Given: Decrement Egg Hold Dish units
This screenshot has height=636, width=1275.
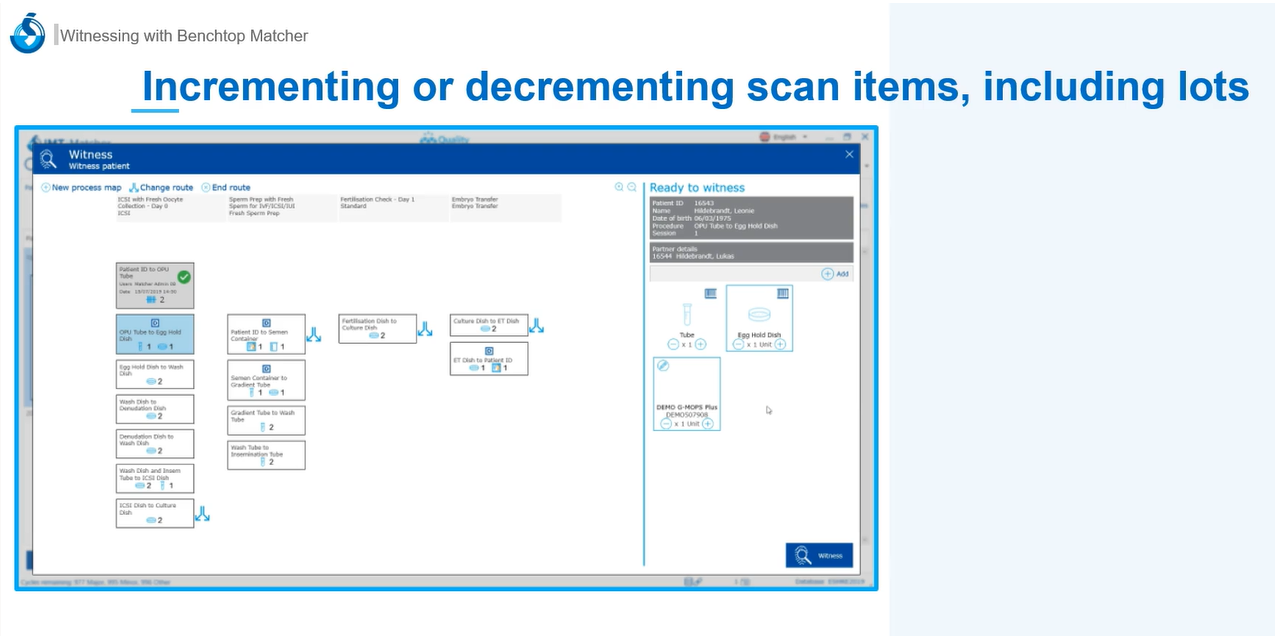Looking at the screenshot, I should click(x=738, y=344).
